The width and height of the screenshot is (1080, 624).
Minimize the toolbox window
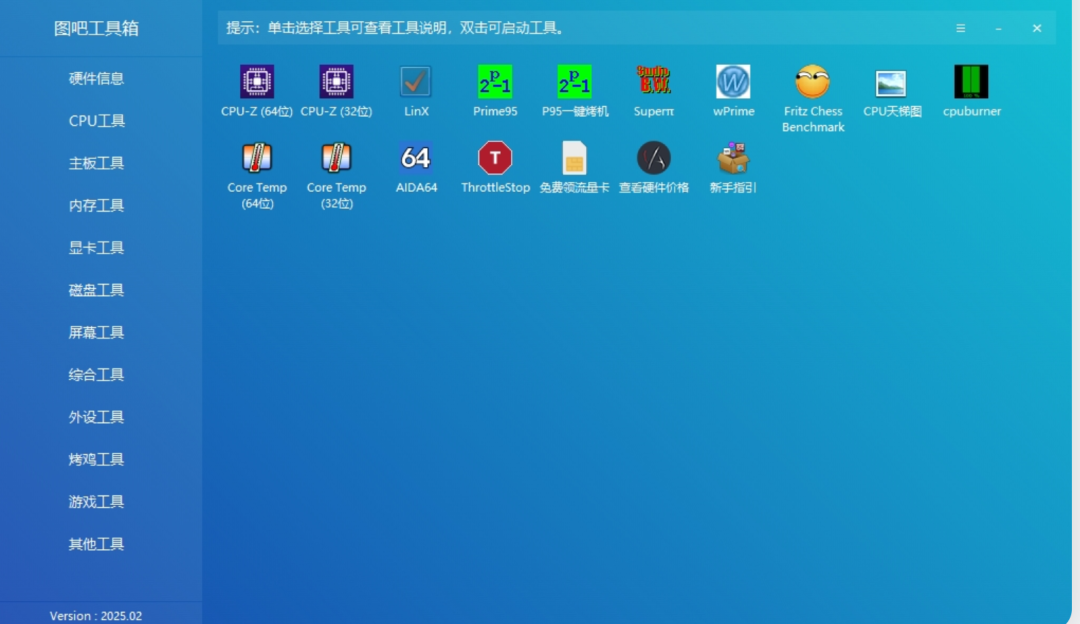(x=998, y=28)
